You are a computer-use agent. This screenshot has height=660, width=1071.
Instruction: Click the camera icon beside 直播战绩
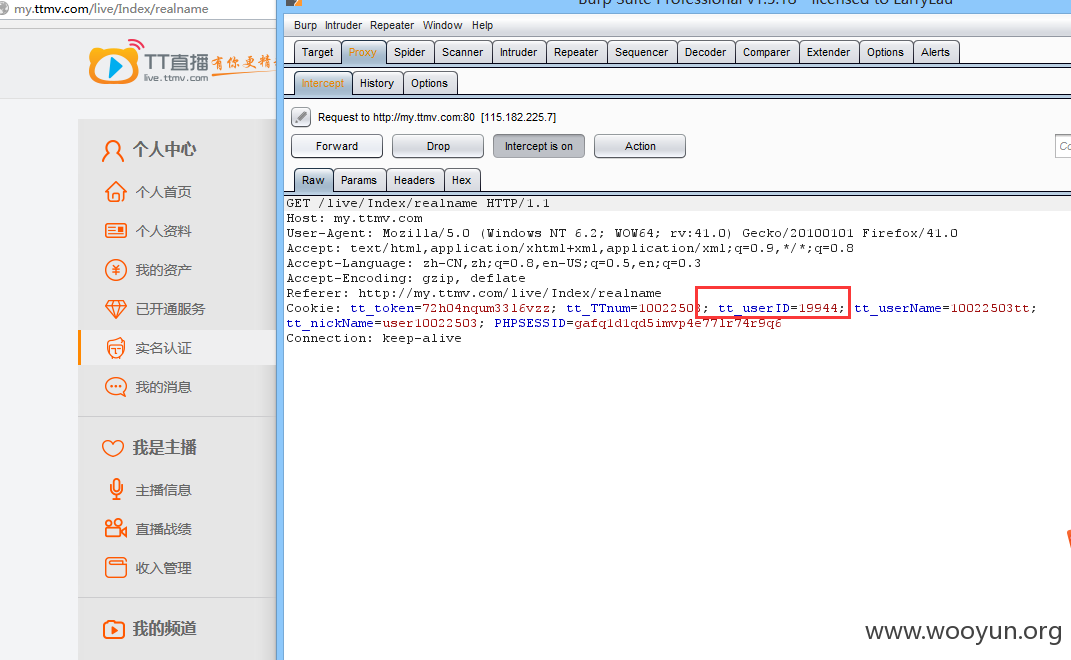115,528
